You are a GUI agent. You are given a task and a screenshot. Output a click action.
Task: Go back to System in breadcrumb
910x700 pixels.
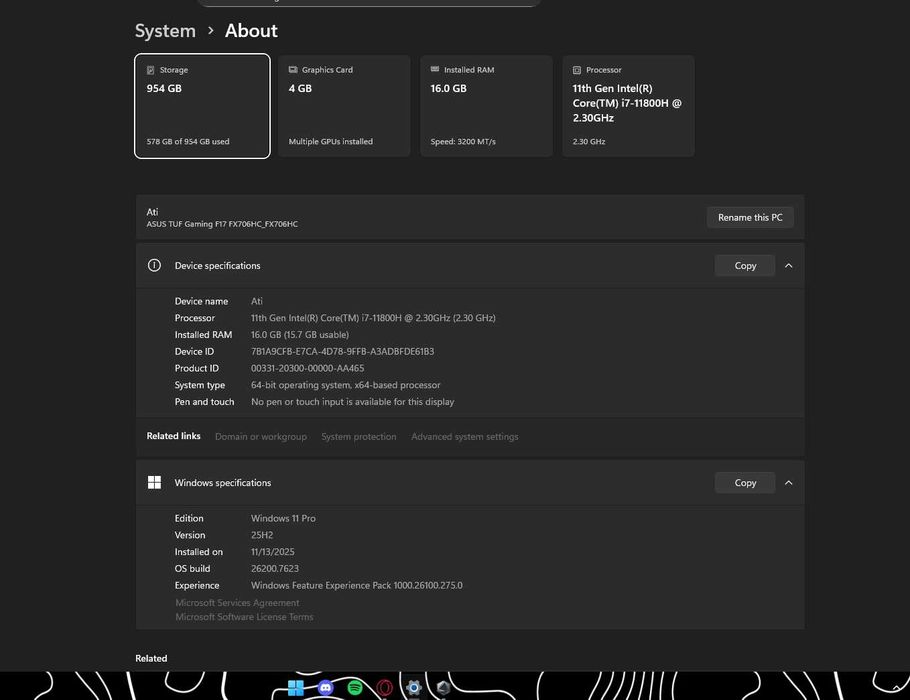[165, 31]
